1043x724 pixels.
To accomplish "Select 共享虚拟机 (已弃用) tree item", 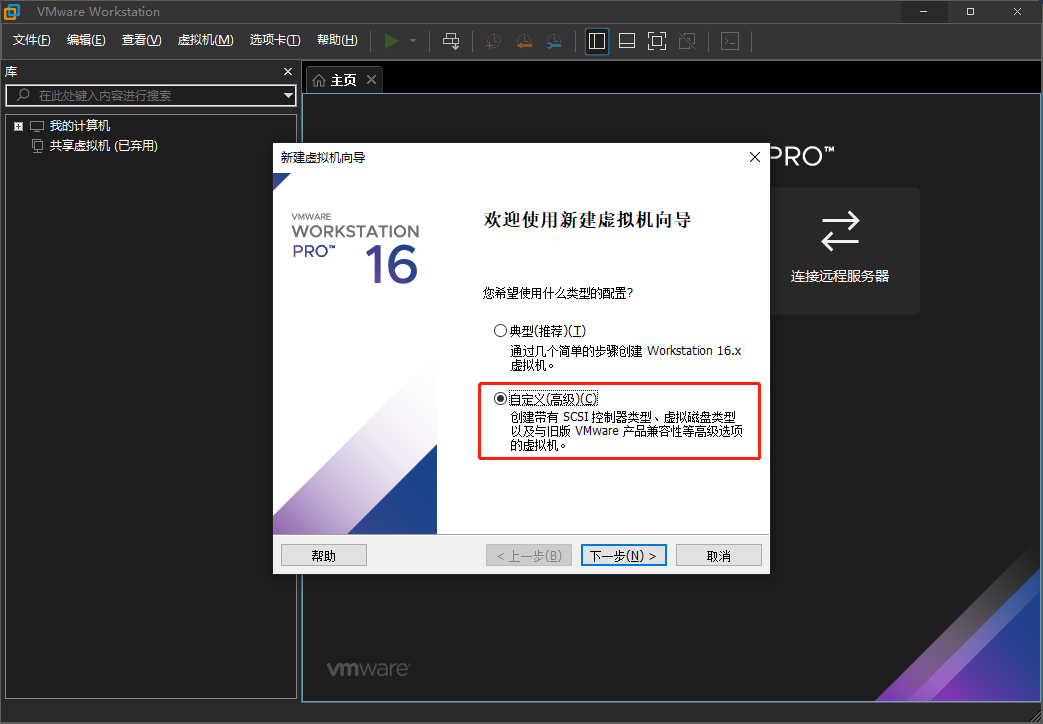I will [x=104, y=146].
